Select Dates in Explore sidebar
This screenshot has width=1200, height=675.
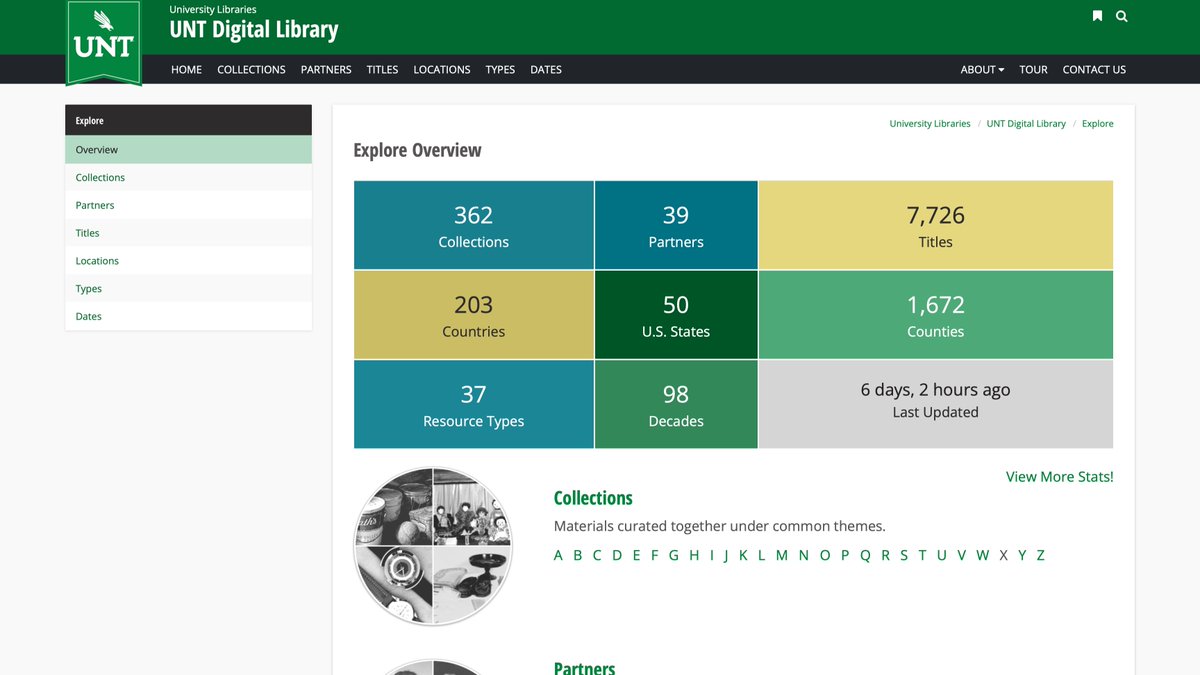tap(188, 316)
